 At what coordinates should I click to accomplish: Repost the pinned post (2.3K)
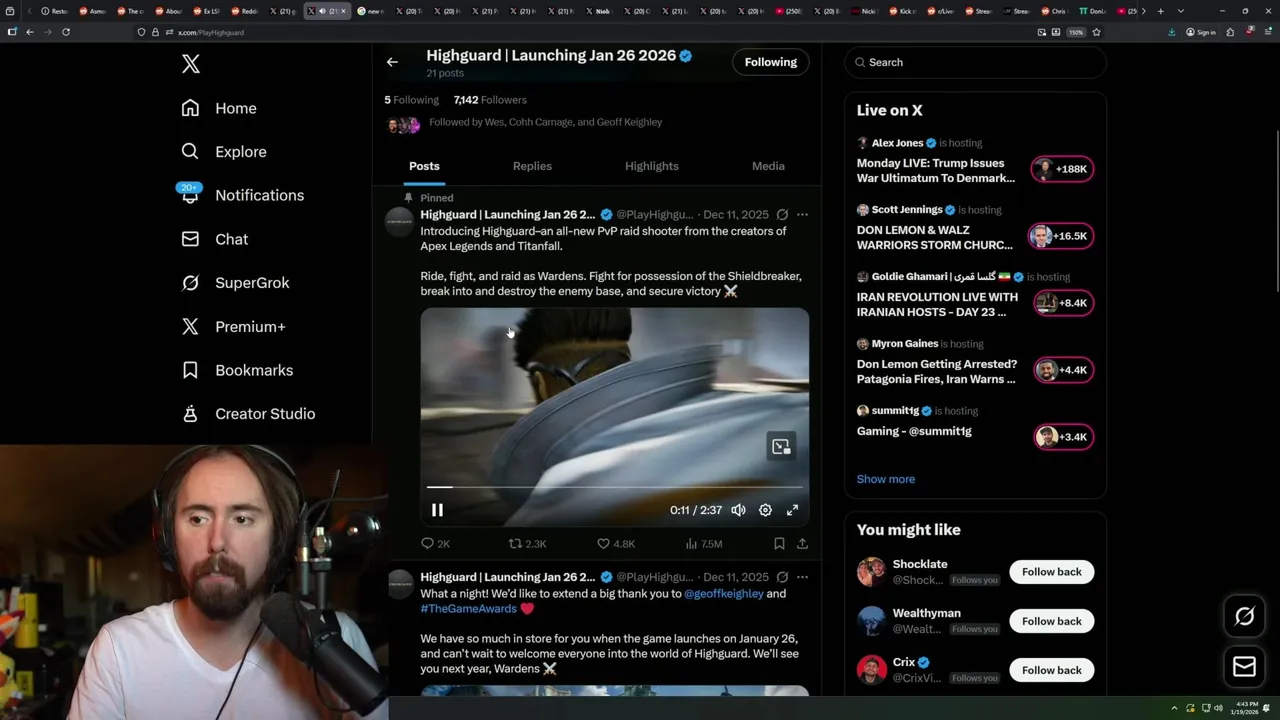[x=527, y=544]
